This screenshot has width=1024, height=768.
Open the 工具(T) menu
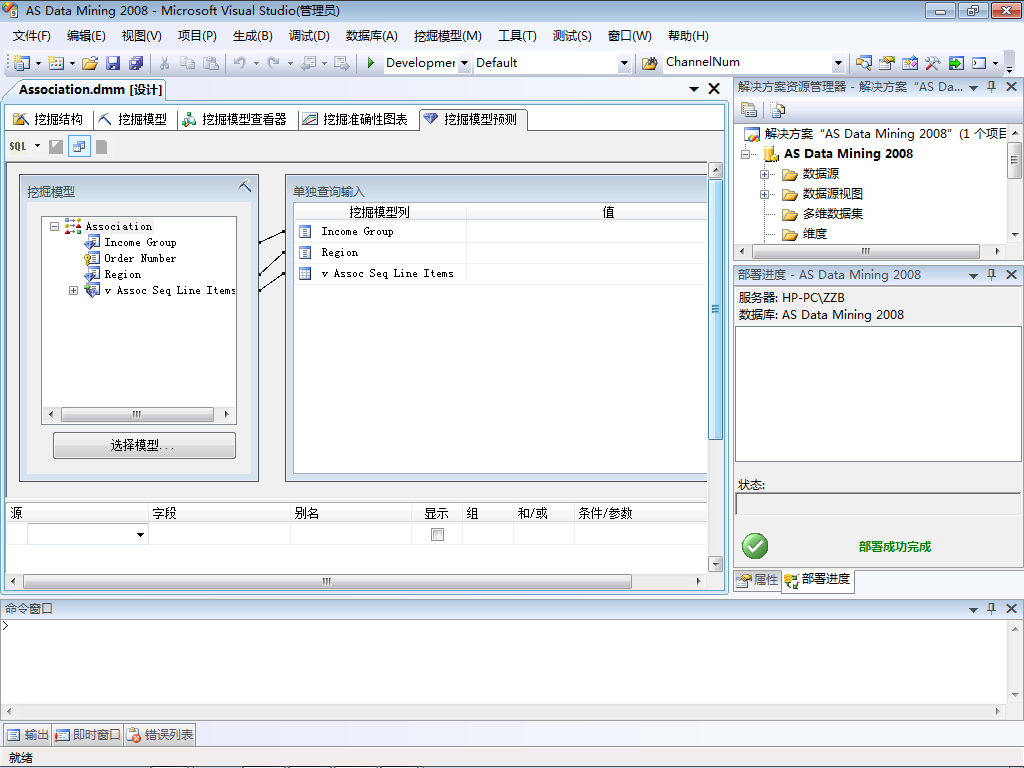517,36
